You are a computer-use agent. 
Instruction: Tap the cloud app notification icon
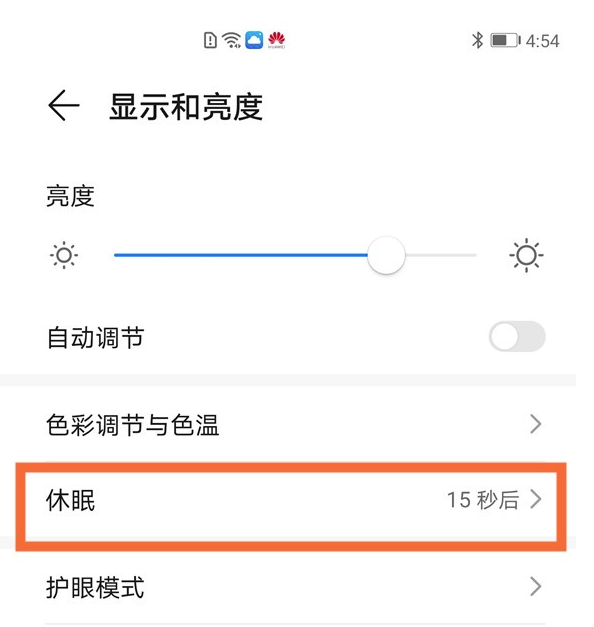(x=254, y=40)
